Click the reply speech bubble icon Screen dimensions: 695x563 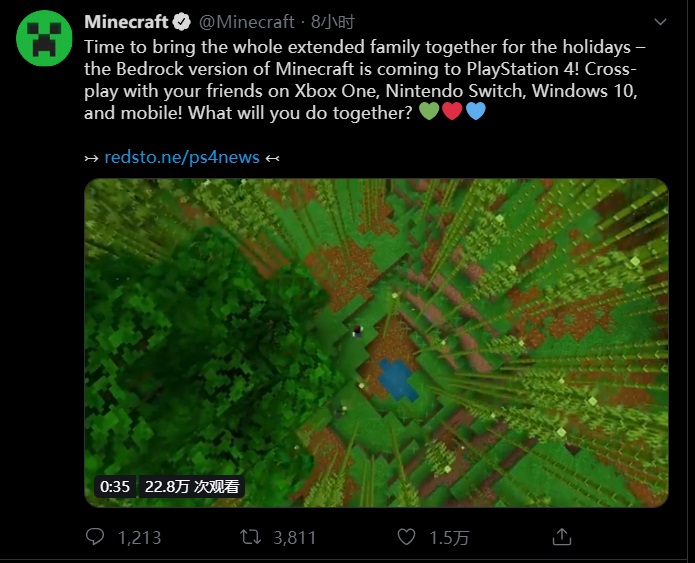pos(95,537)
